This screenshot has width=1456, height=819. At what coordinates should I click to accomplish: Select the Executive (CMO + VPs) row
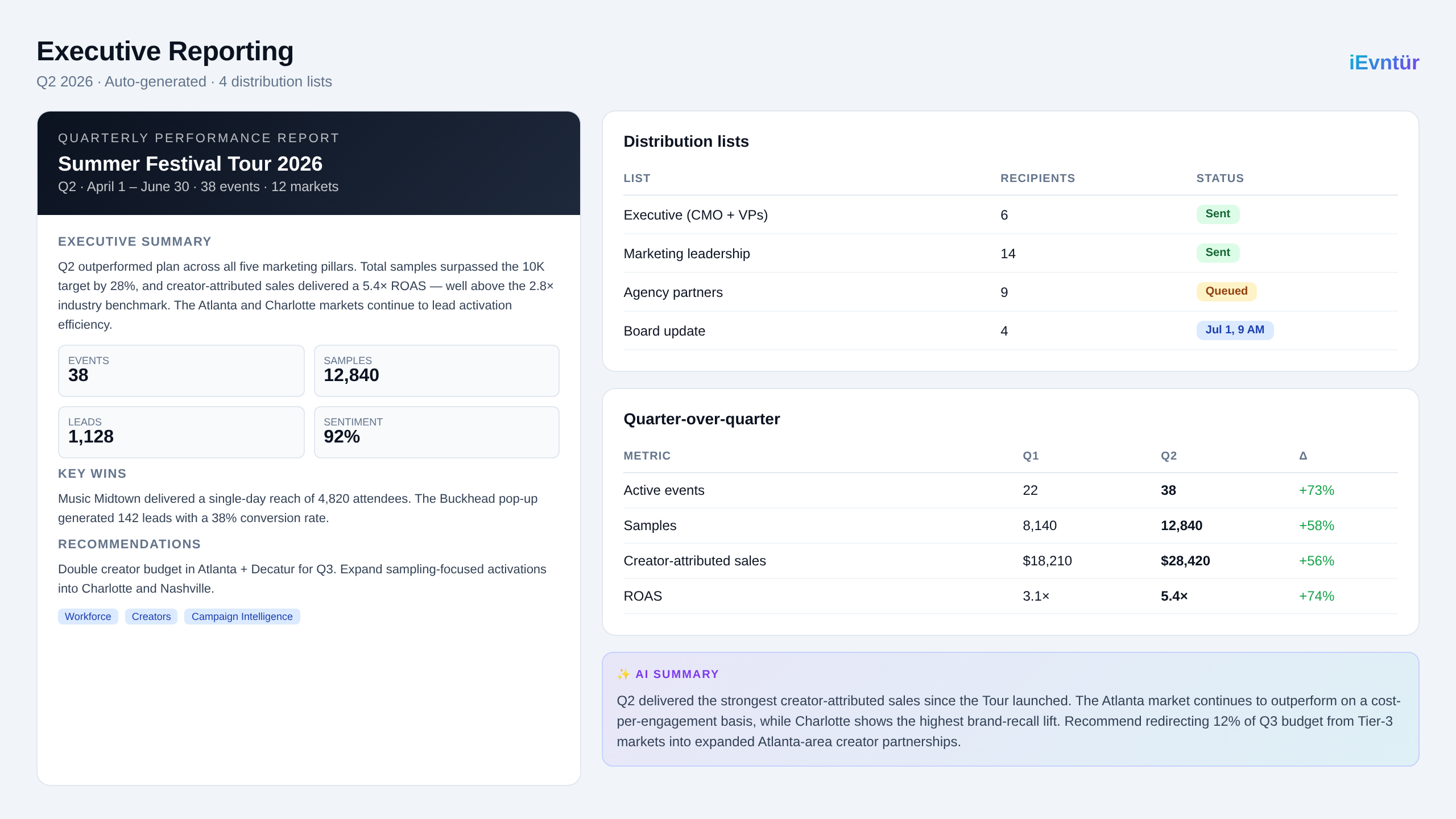pyautogui.click(x=1011, y=215)
